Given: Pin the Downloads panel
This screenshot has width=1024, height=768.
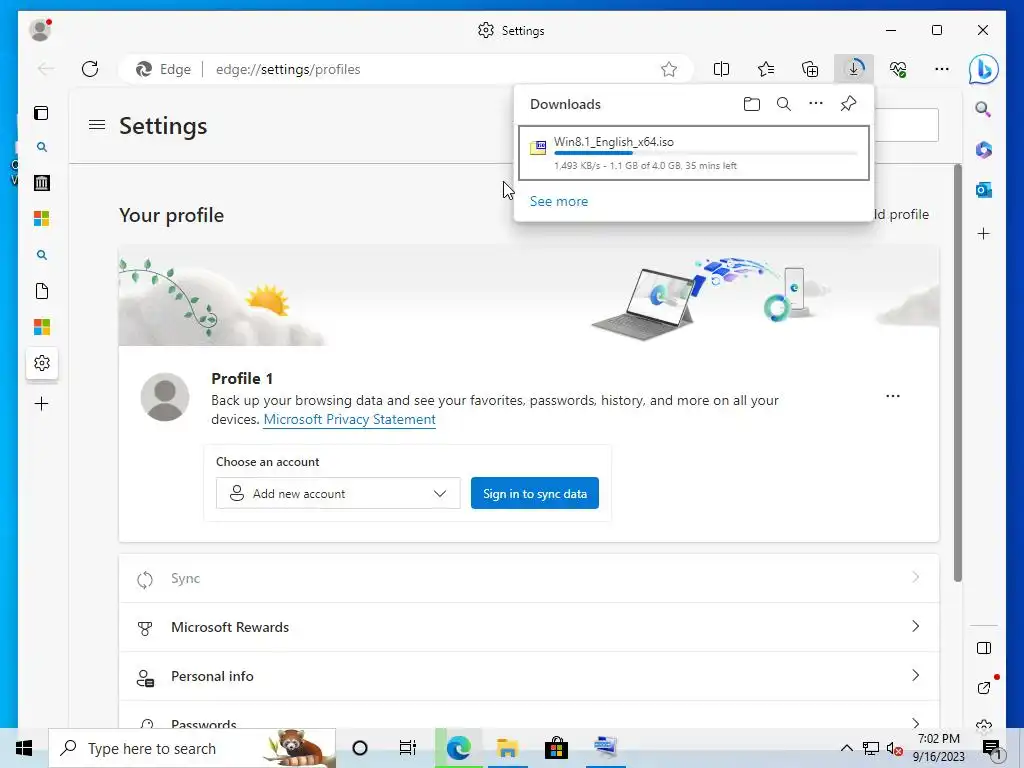Looking at the screenshot, I should pyautogui.click(x=848, y=103).
